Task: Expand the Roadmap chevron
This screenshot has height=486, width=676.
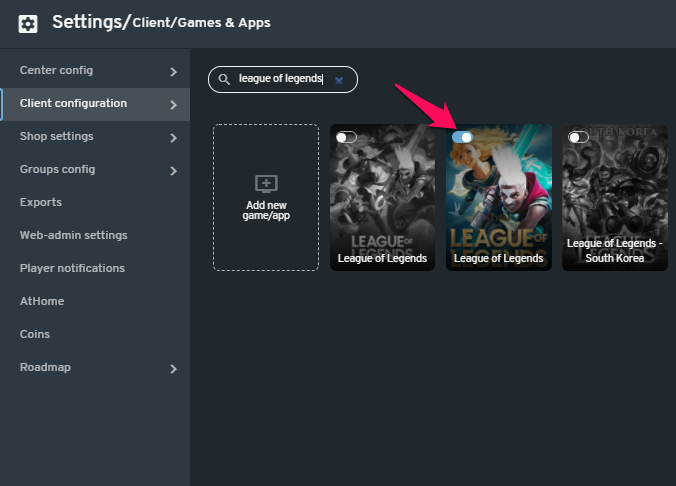Action: coord(173,369)
